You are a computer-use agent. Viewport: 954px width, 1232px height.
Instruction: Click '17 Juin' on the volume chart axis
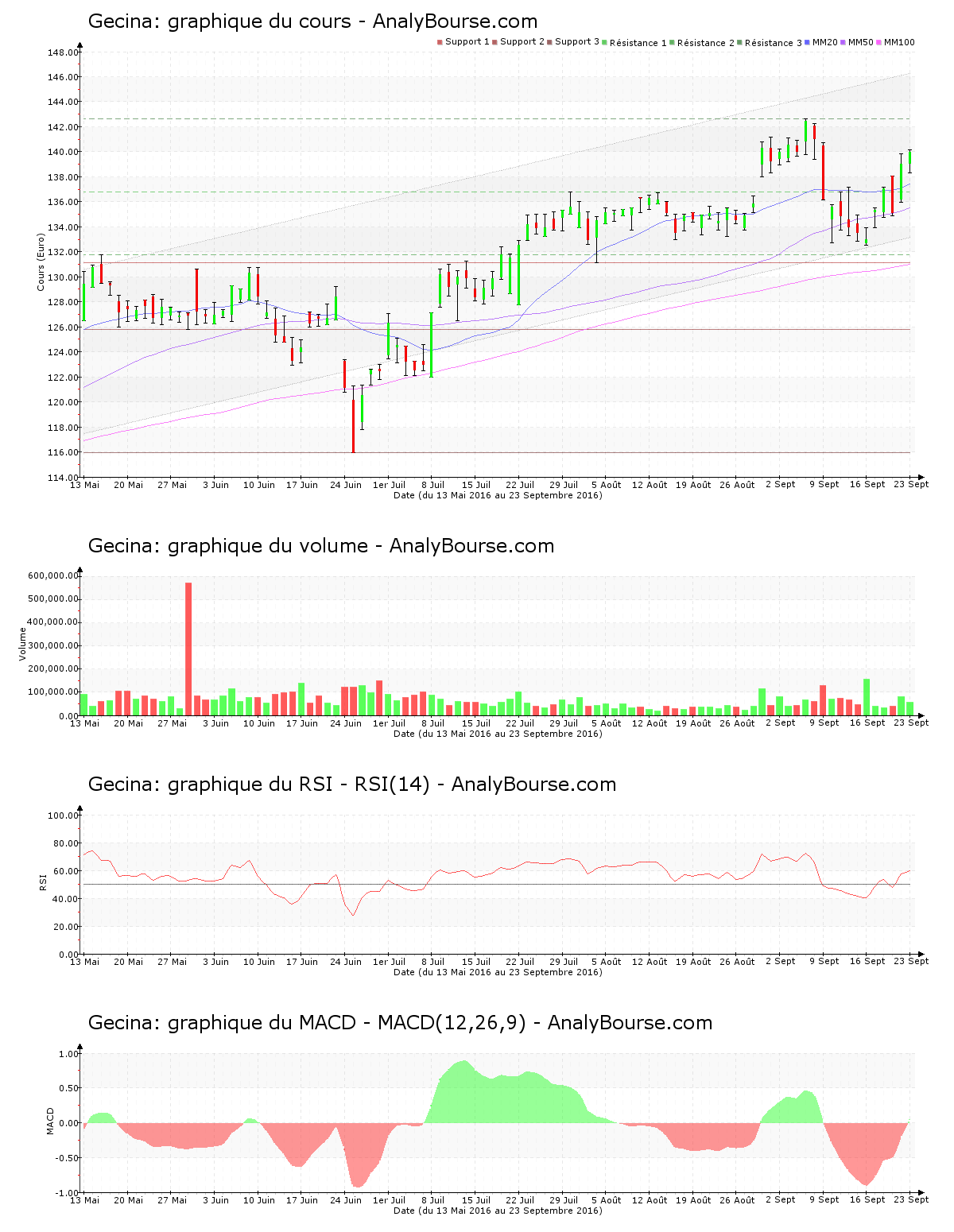(302, 723)
